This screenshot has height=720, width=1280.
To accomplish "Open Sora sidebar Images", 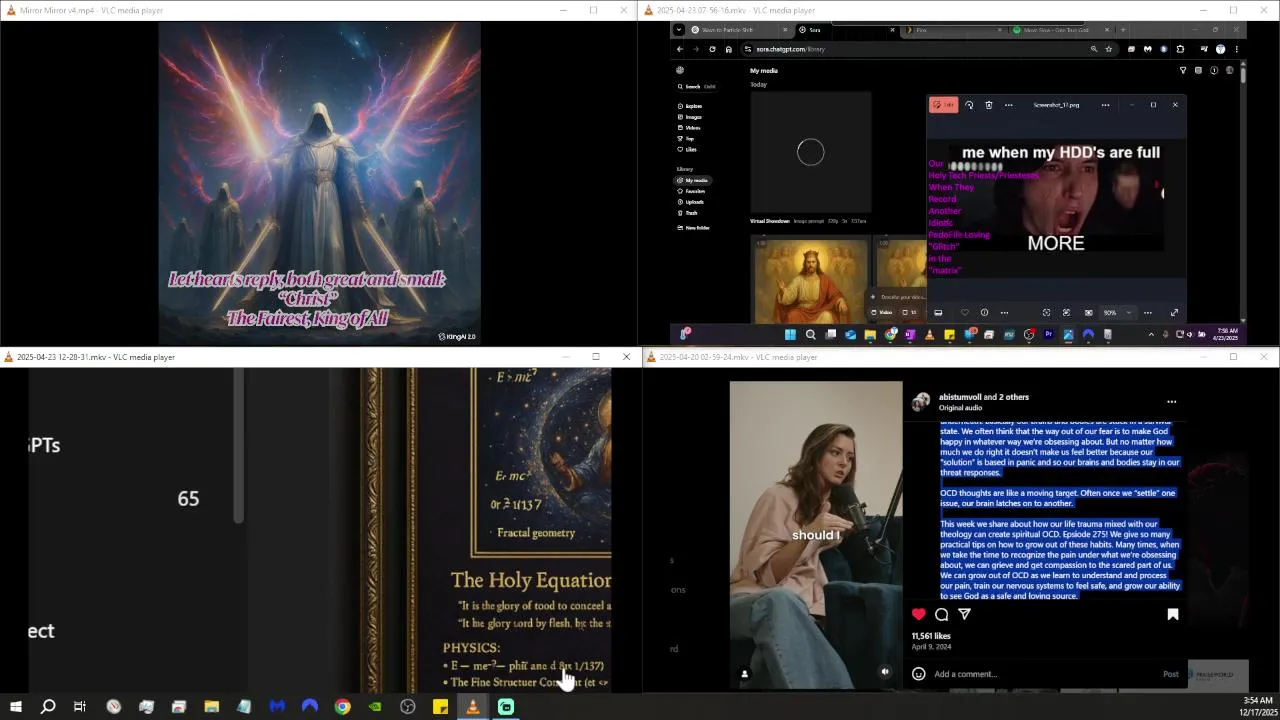I will (690, 117).
